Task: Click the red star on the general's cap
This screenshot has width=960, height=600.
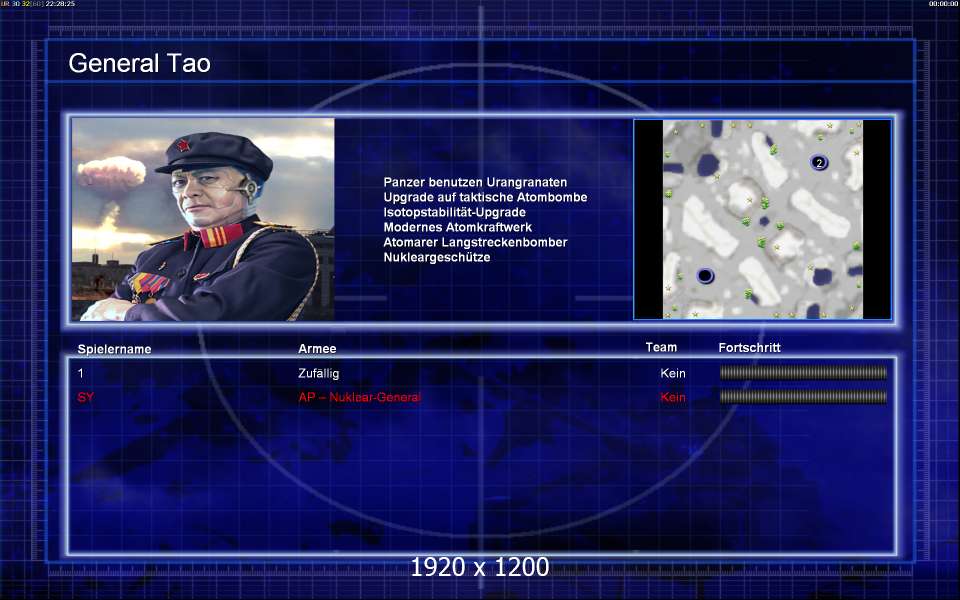Action: [x=182, y=145]
